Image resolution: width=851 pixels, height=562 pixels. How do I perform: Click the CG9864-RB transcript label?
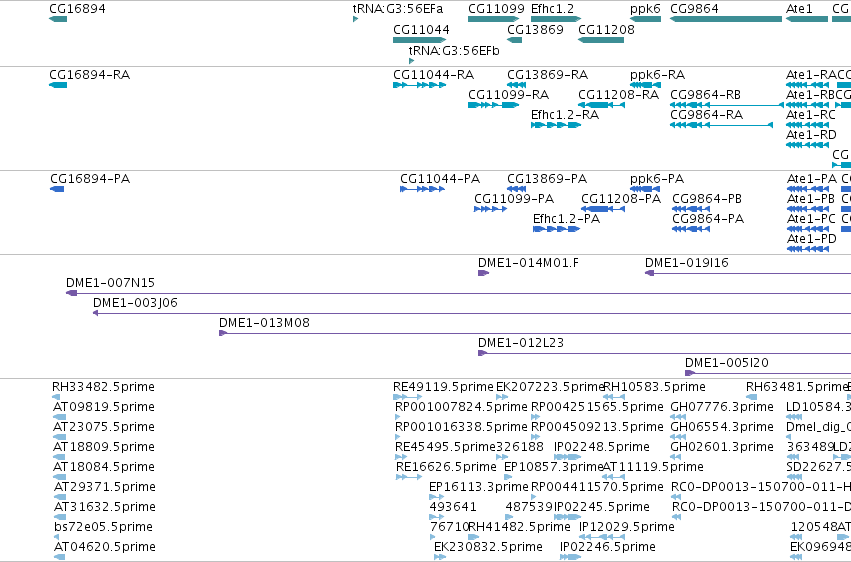pyautogui.click(x=706, y=94)
